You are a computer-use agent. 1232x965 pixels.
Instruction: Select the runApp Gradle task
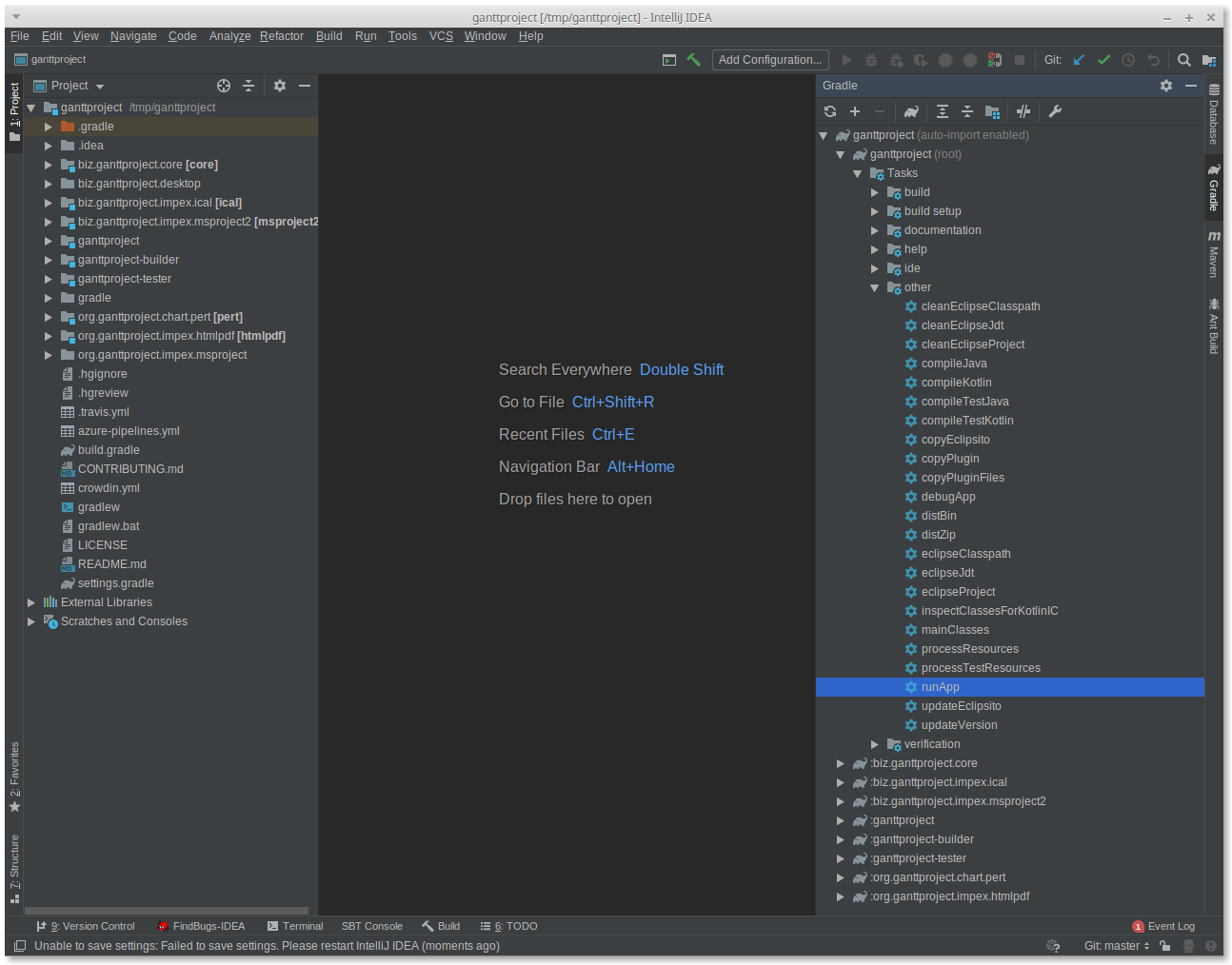click(1010, 687)
